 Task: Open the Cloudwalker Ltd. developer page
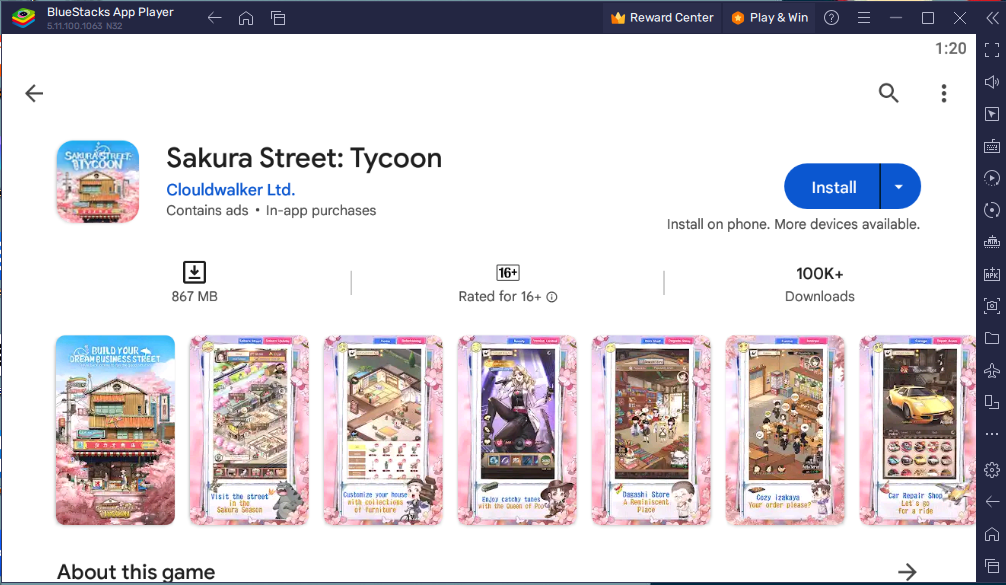(x=230, y=190)
